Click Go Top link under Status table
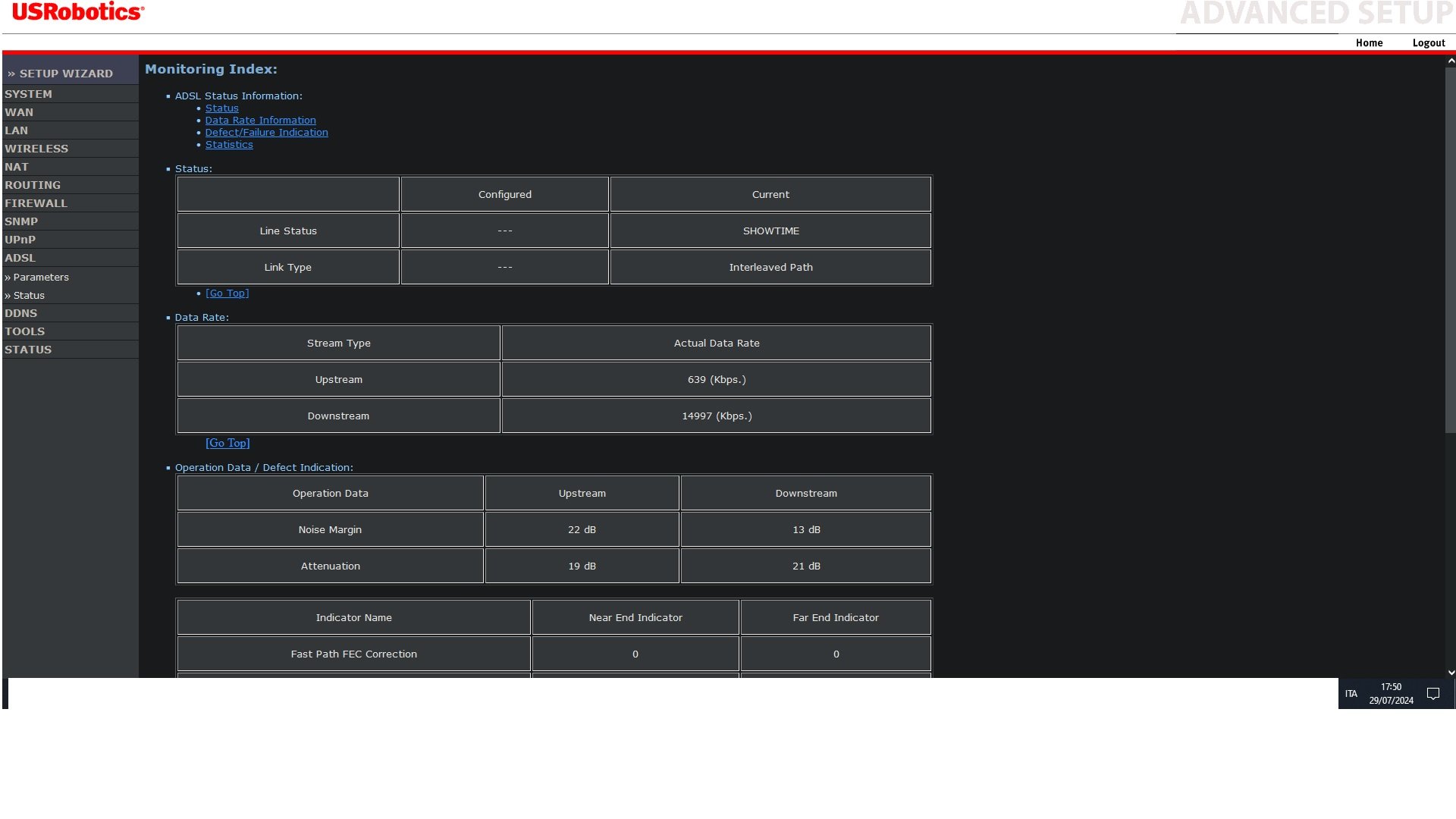This screenshot has width=1456, height=819. point(227,293)
